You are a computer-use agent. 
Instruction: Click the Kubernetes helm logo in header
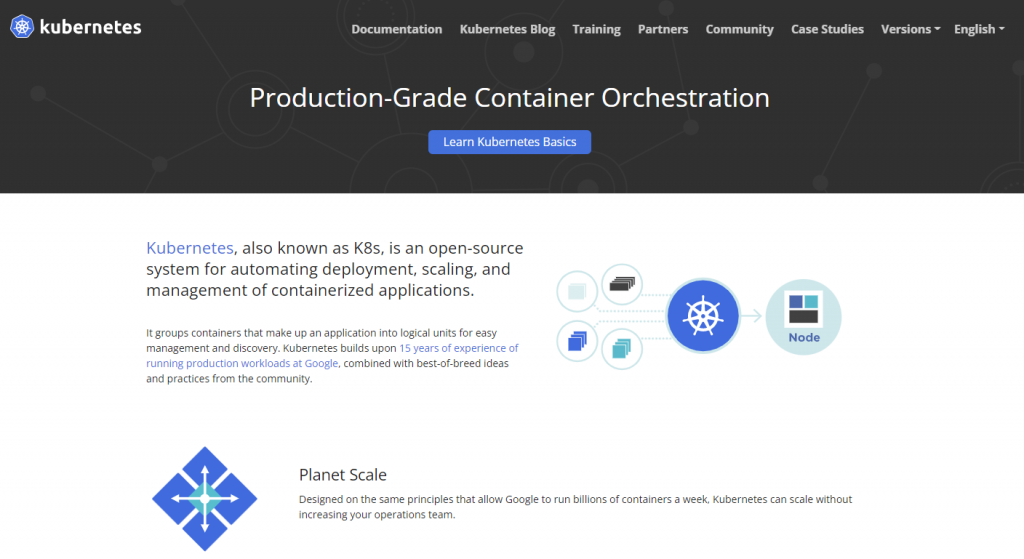[x=22, y=27]
